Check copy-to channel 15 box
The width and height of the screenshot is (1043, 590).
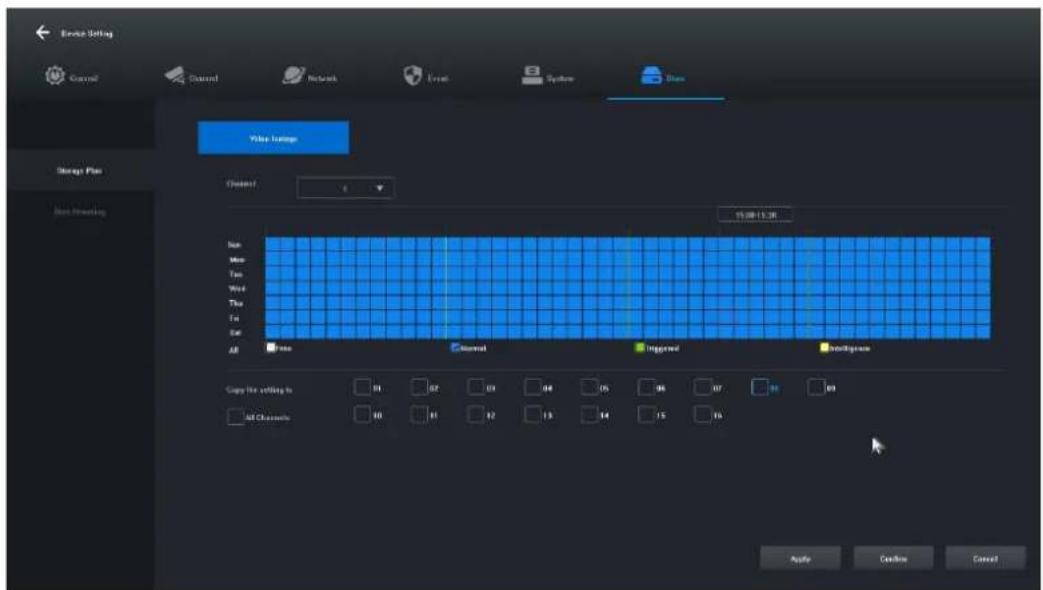click(646, 415)
